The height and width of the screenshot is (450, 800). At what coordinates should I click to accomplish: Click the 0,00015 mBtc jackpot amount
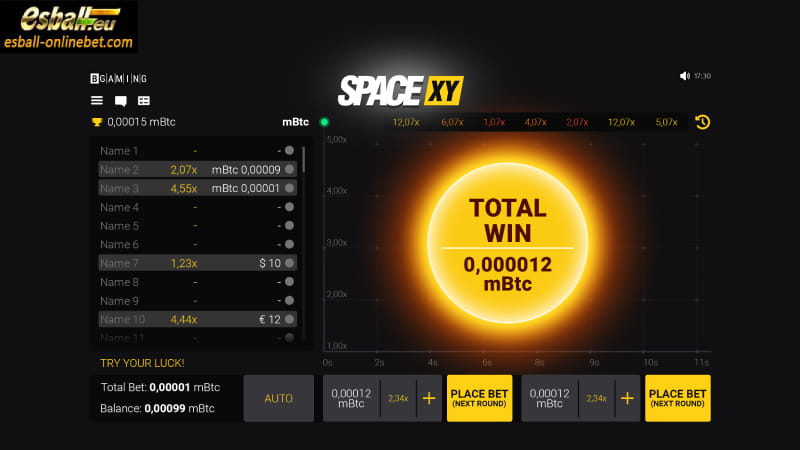(x=141, y=122)
